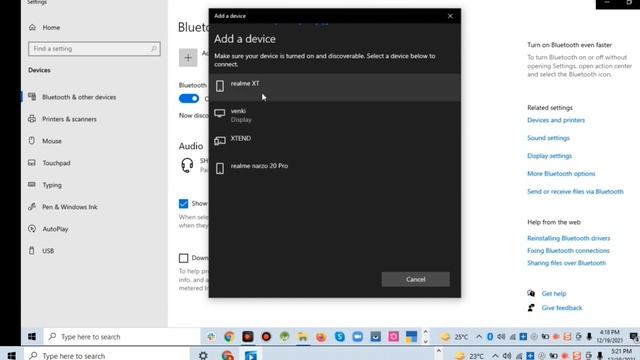640x360 pixels.
Task: Open Skype from upper taskbar
Action: 340,337
